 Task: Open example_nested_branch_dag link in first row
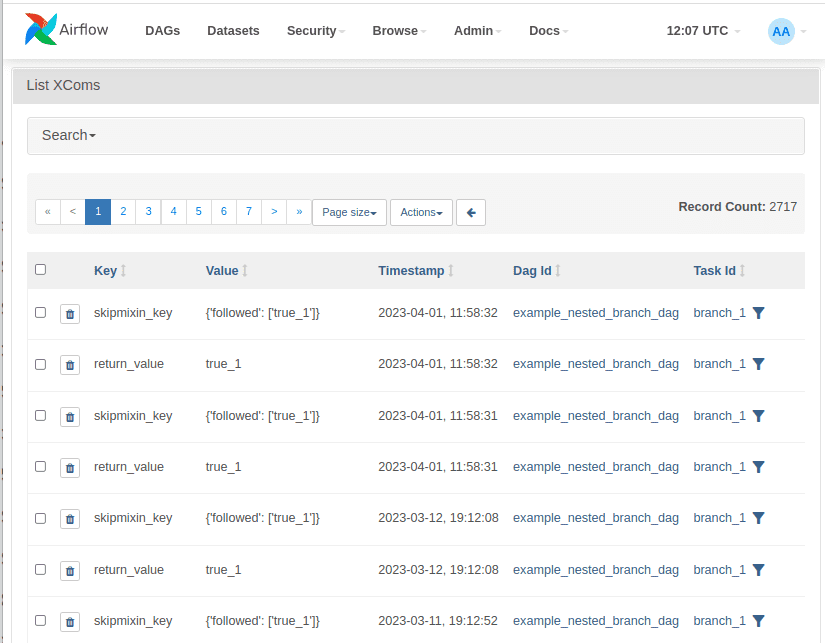[596, 313]
